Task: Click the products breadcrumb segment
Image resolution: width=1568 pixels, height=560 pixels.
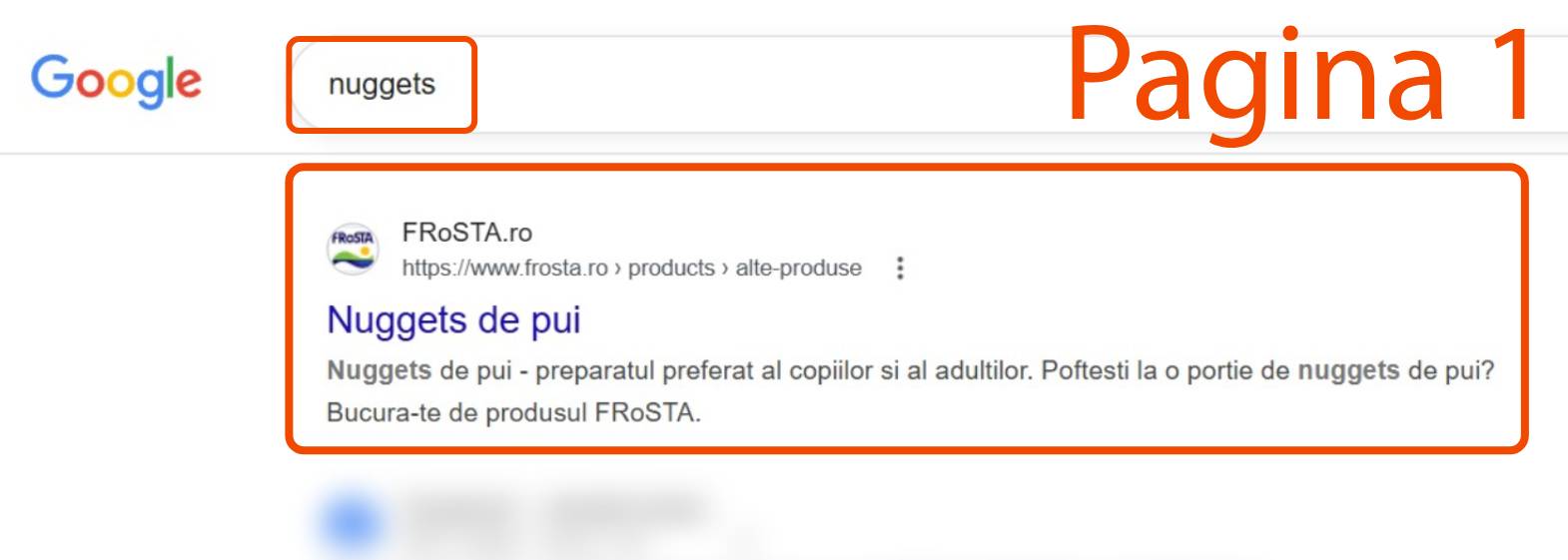Action: (671, 268)
